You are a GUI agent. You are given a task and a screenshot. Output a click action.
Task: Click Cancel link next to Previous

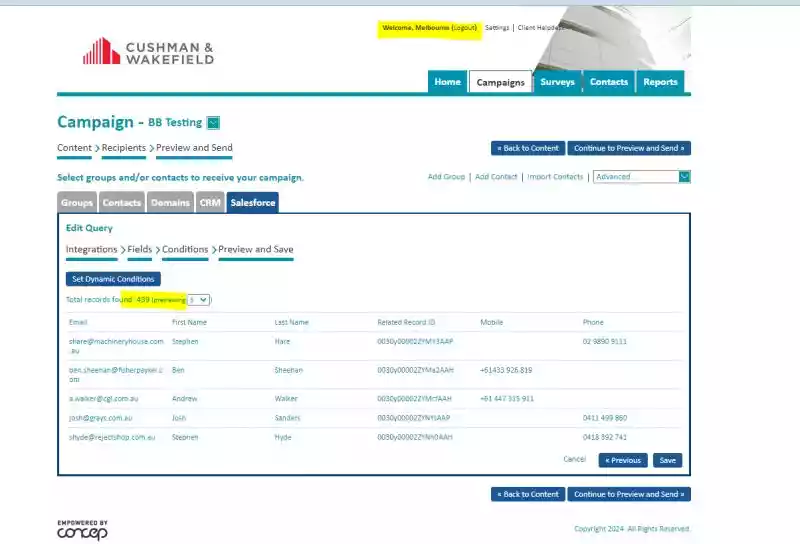[x=575, y=459]
